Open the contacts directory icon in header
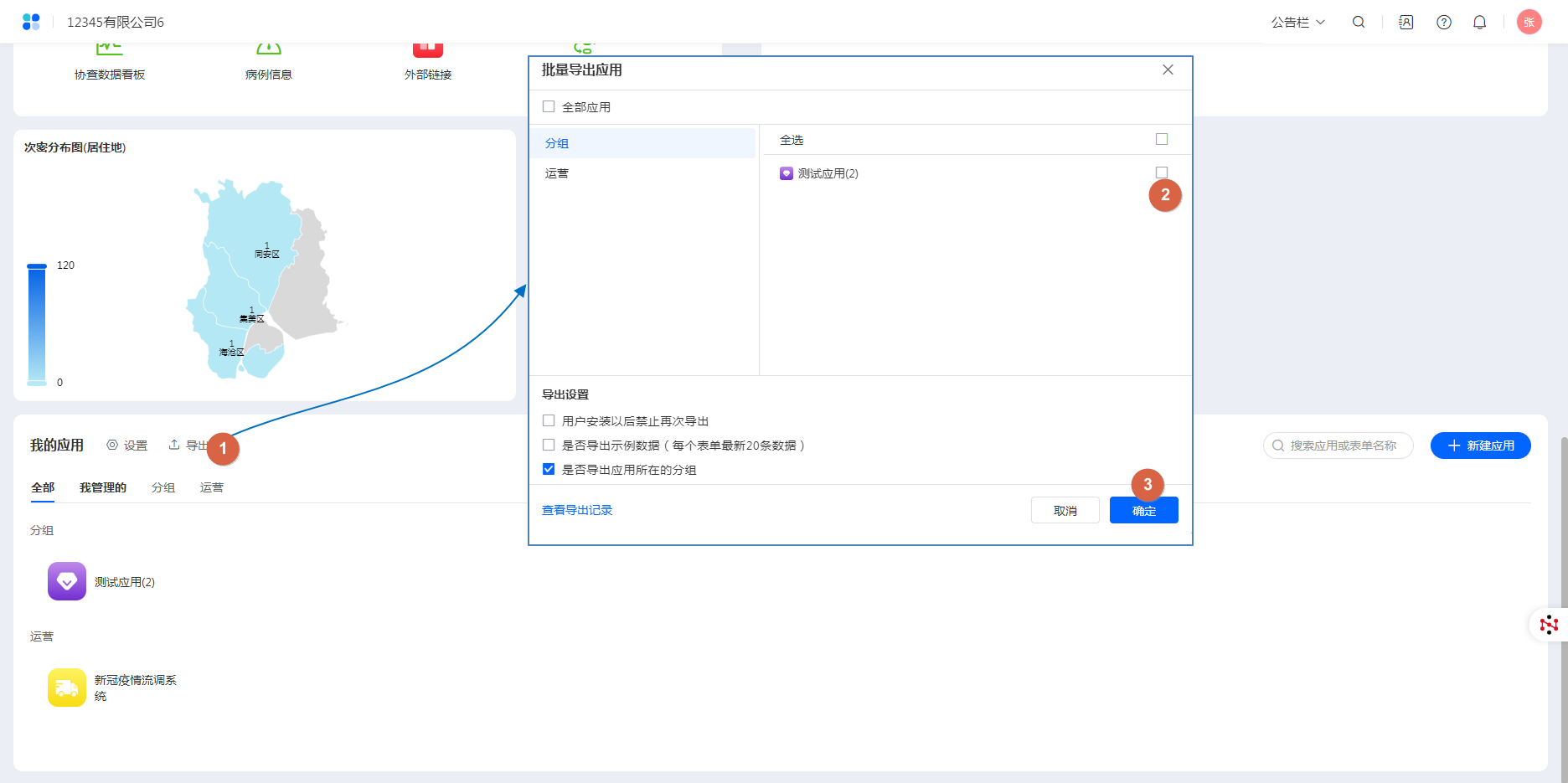The image size is (1568, 783). click(x=1406, y=23)
